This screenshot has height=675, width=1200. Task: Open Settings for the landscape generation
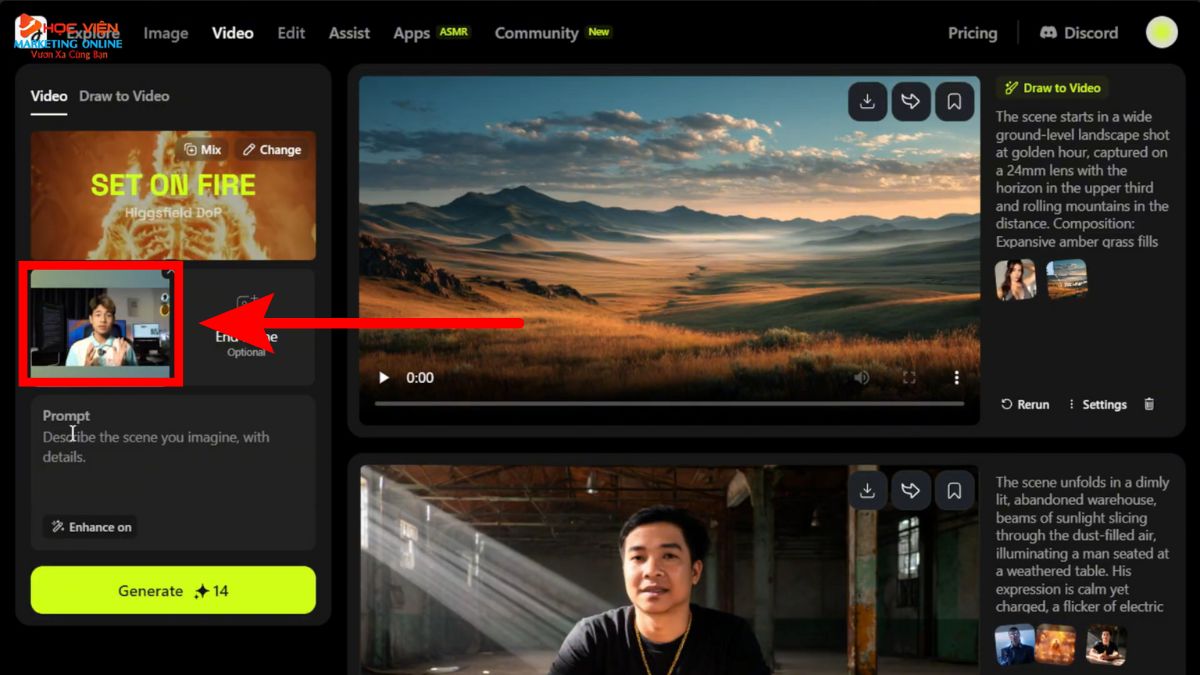coord(1097,404)
